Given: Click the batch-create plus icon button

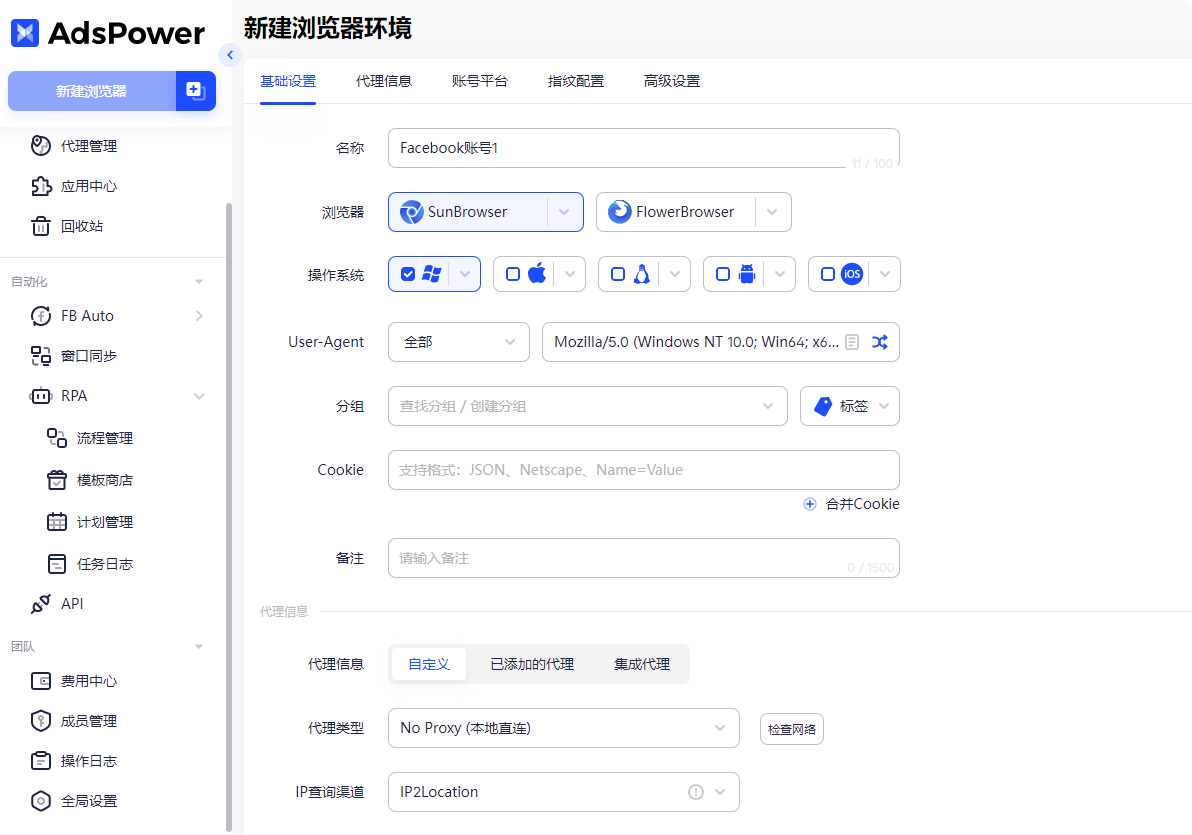Looking at the screenshot, I should tap(196, 91).
